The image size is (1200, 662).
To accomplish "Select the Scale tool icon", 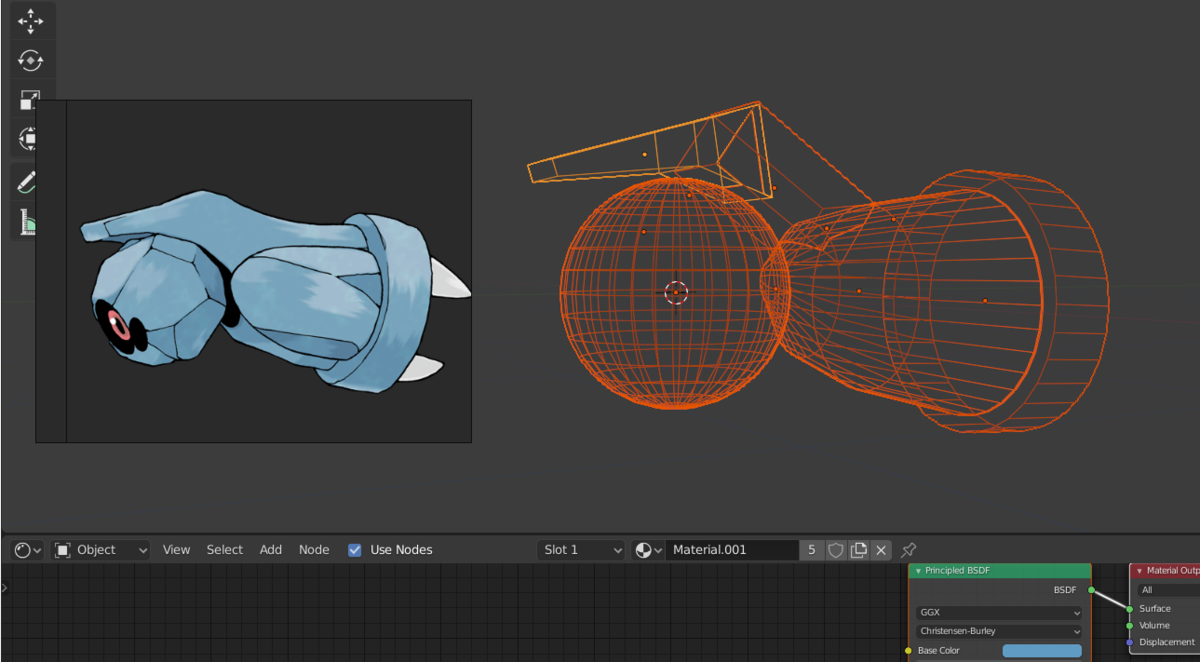I will pyautogui.click(x=28, y=98).
